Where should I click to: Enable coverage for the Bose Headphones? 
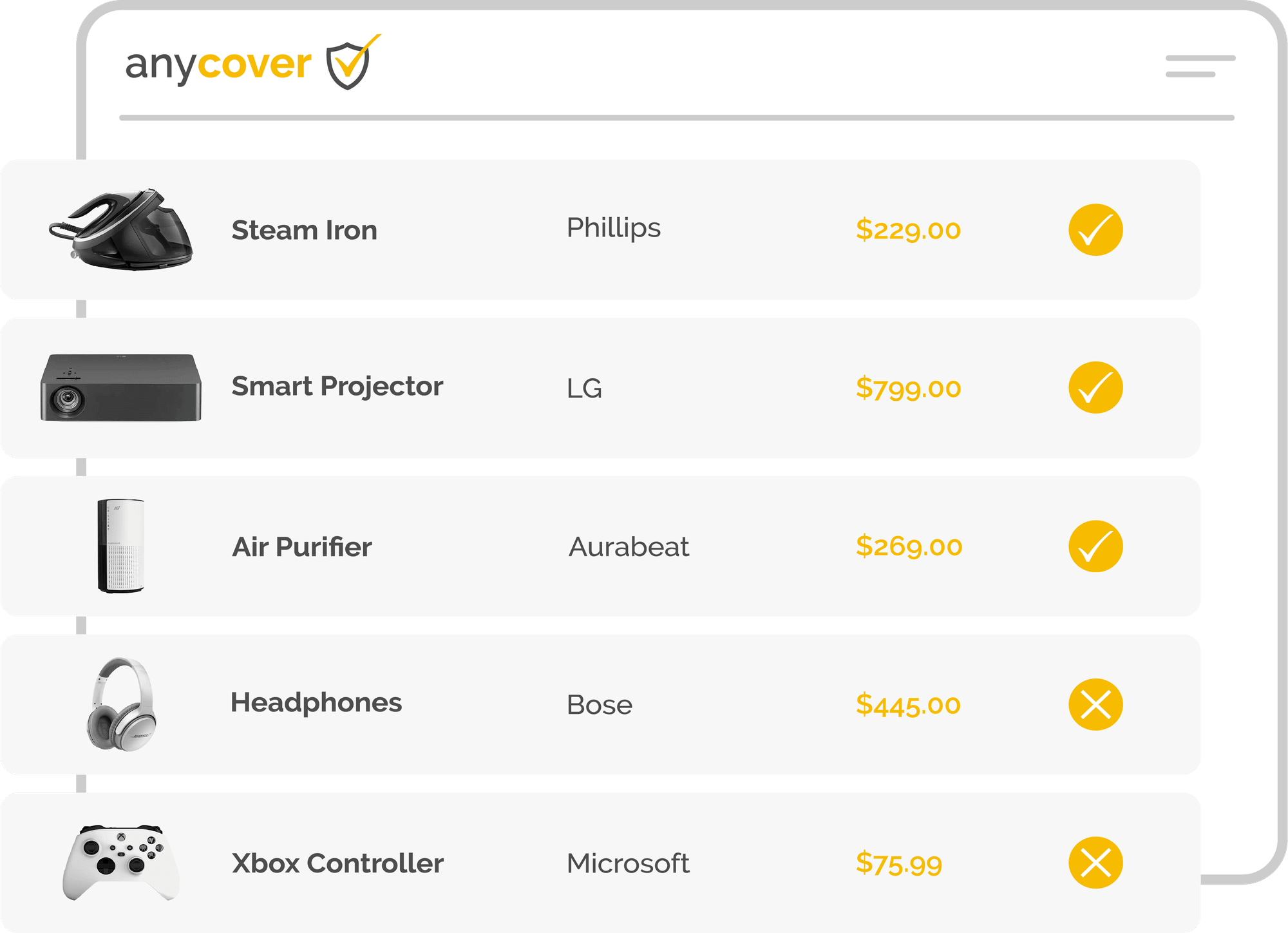[x=1097, y=704]
